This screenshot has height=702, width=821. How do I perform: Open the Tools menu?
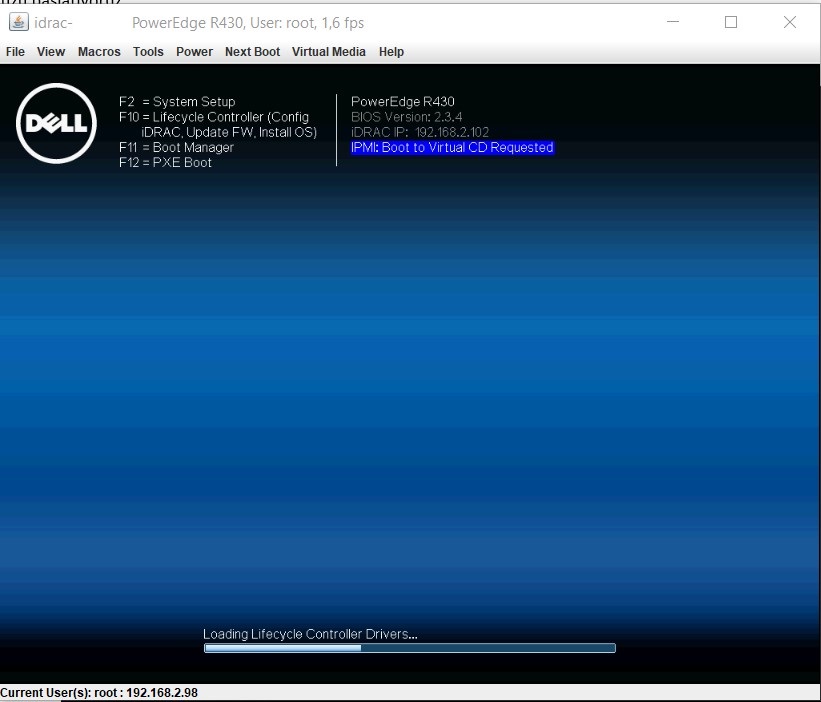148,52
